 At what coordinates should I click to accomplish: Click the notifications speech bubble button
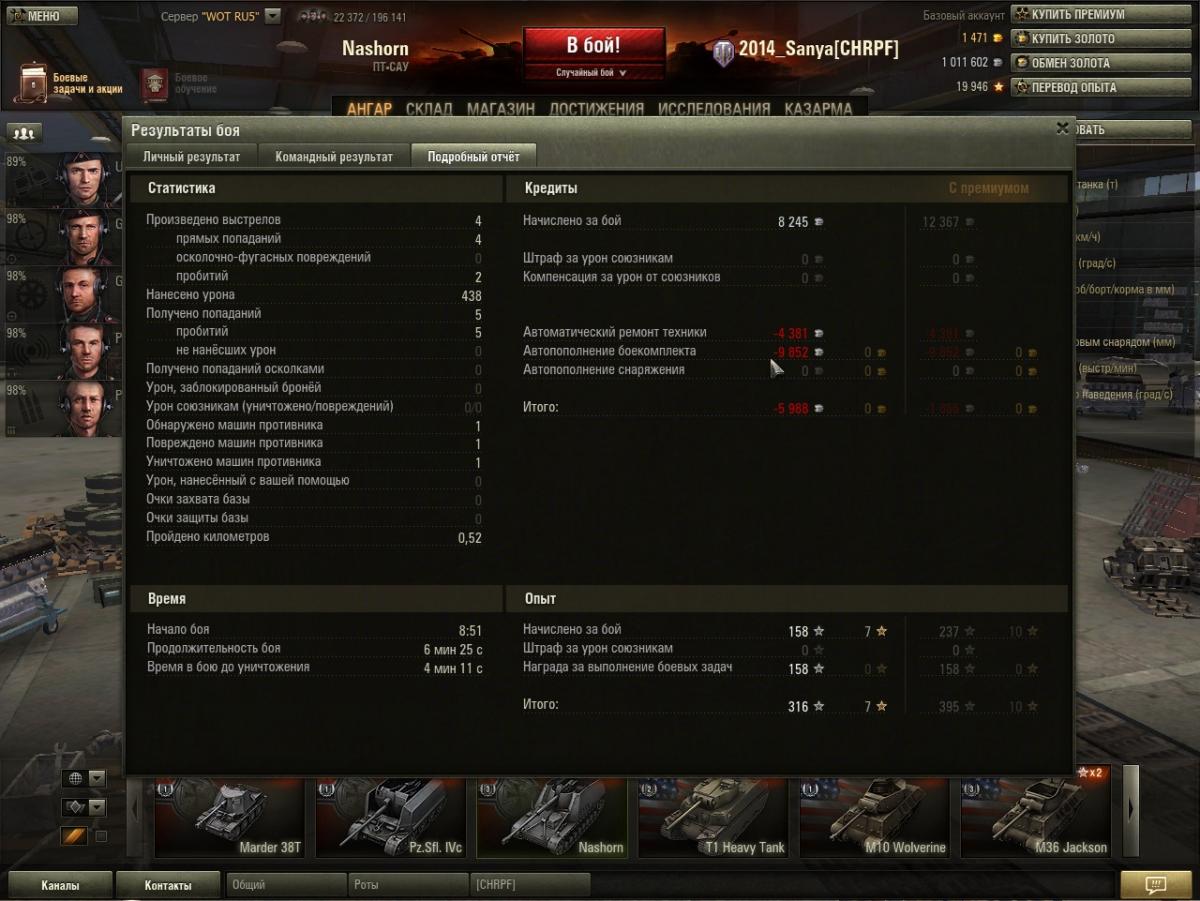(1155, 885)
